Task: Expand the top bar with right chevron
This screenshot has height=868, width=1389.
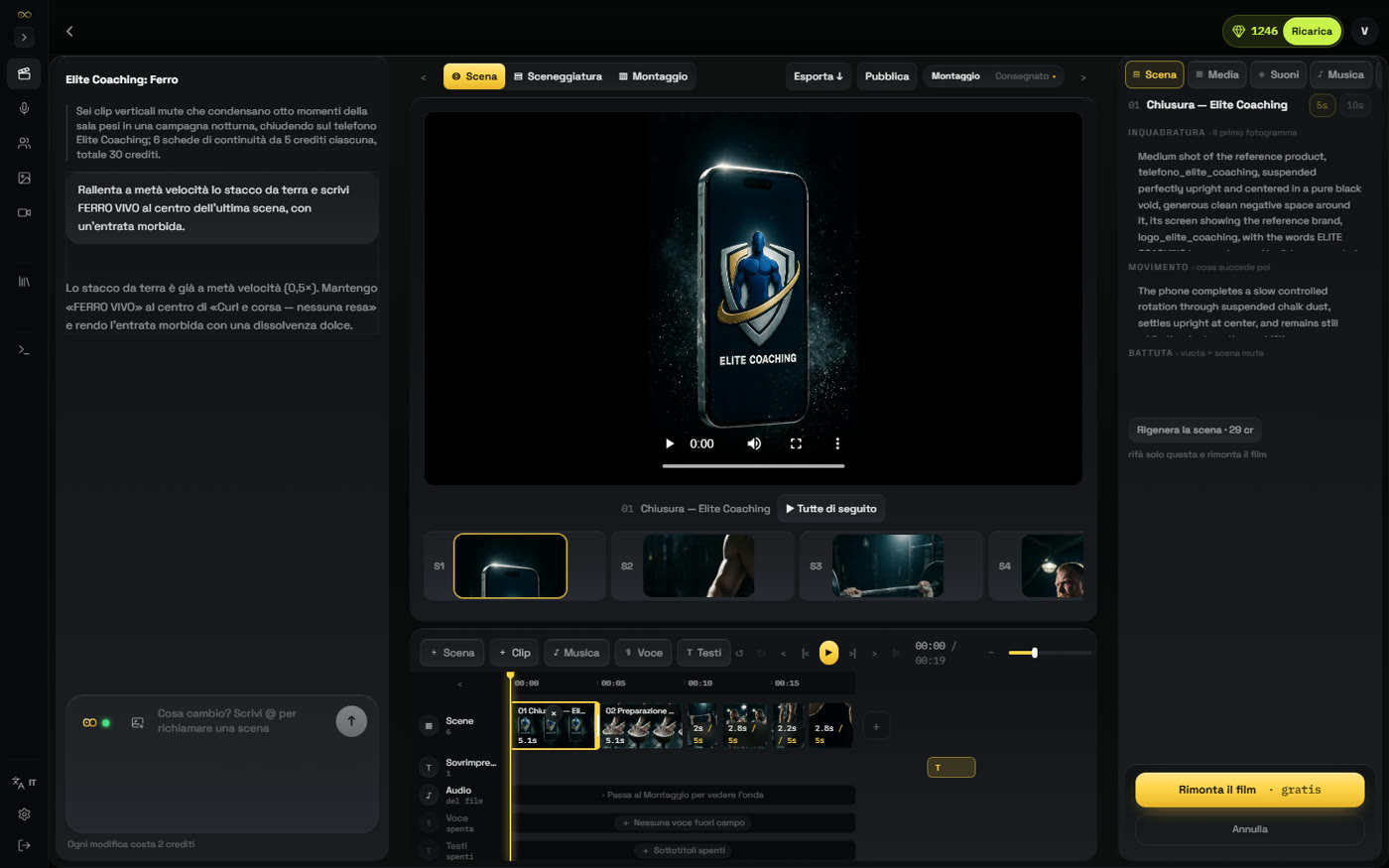Action: click(x=1082, y=77)
